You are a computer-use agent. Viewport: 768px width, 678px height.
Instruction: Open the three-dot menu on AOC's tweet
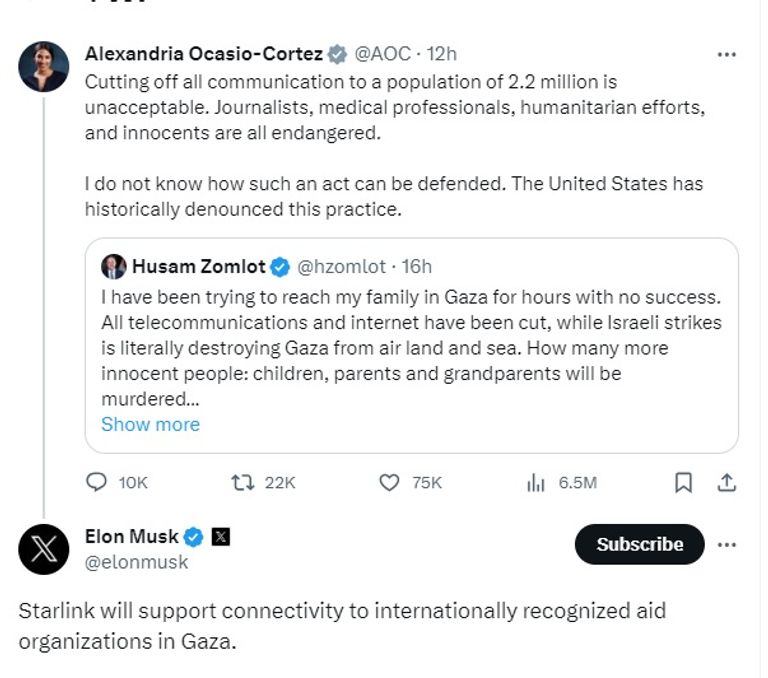pos(727,54)
